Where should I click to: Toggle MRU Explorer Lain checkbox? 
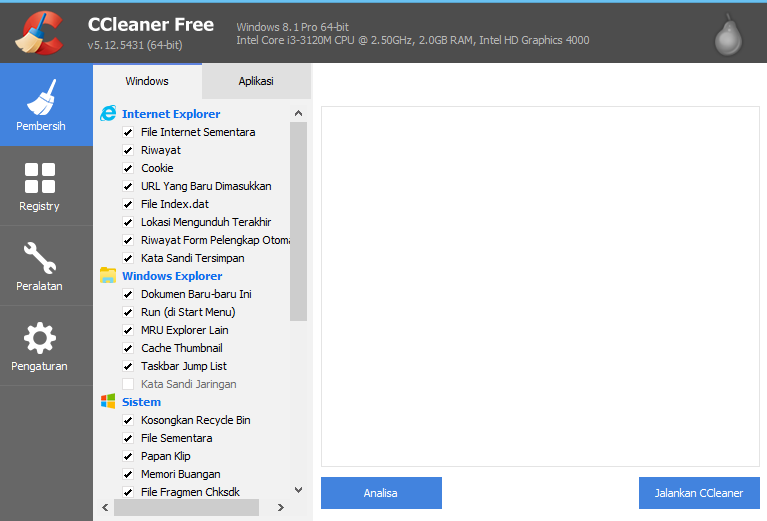[x=128, y=330]
